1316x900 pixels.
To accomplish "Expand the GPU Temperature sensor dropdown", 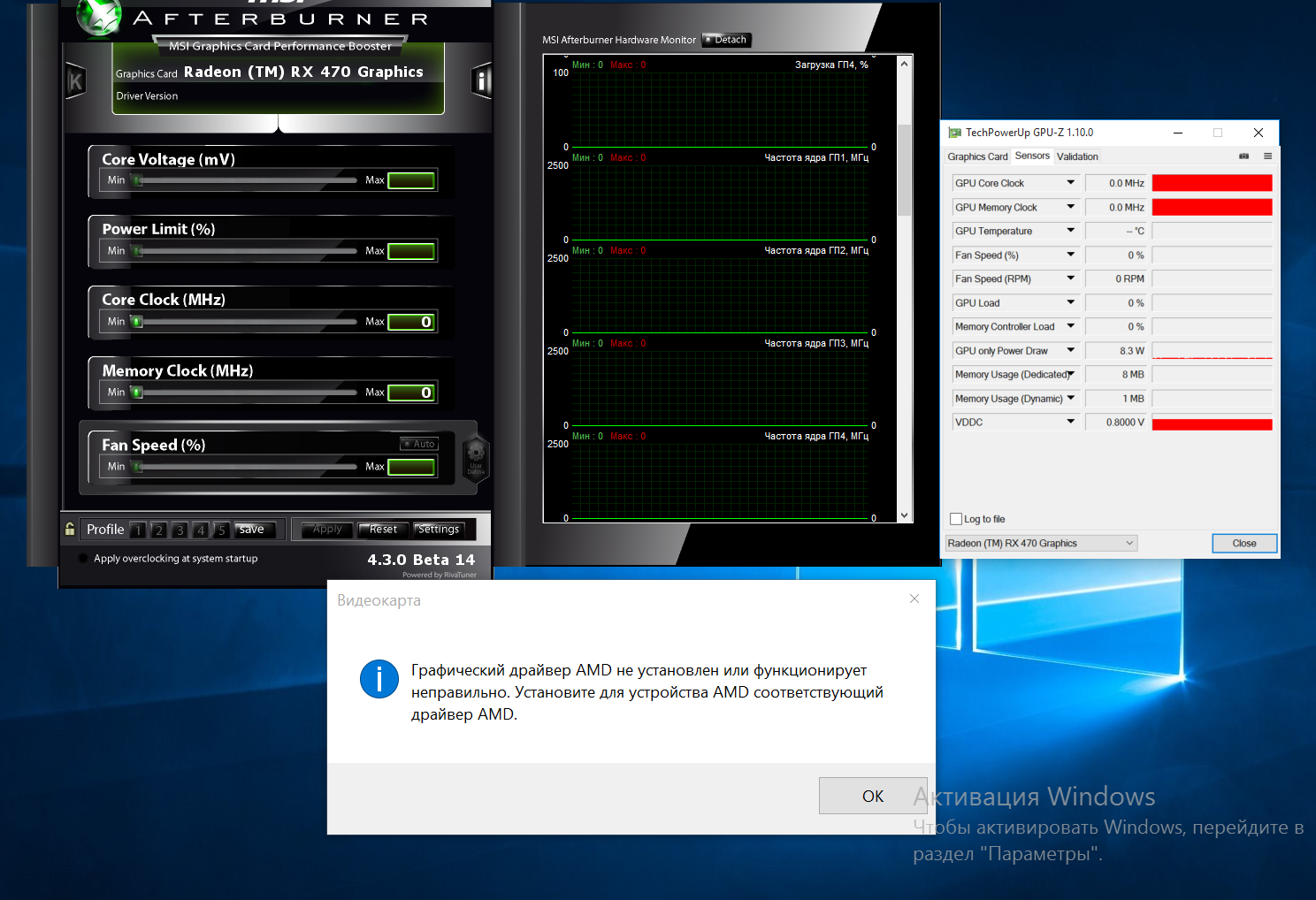I will point(1071,231).
